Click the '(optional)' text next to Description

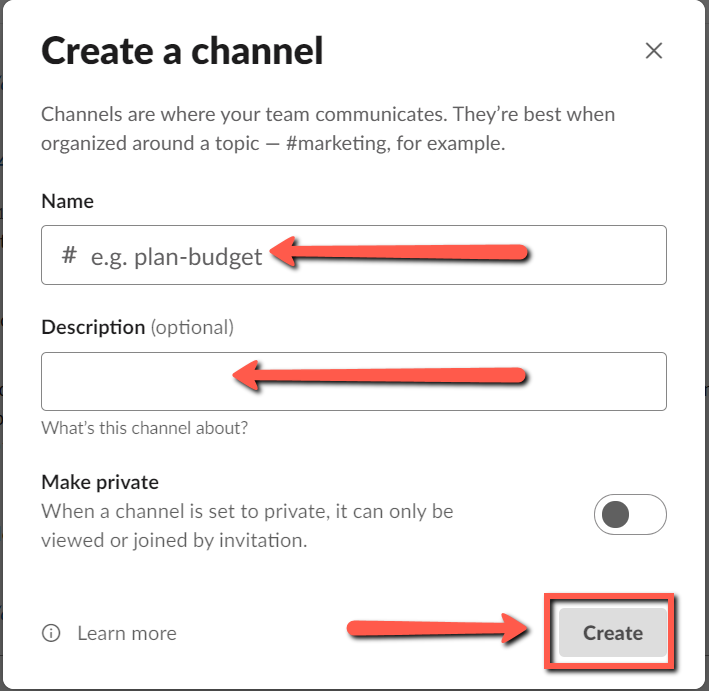click(x=192, y=327)
